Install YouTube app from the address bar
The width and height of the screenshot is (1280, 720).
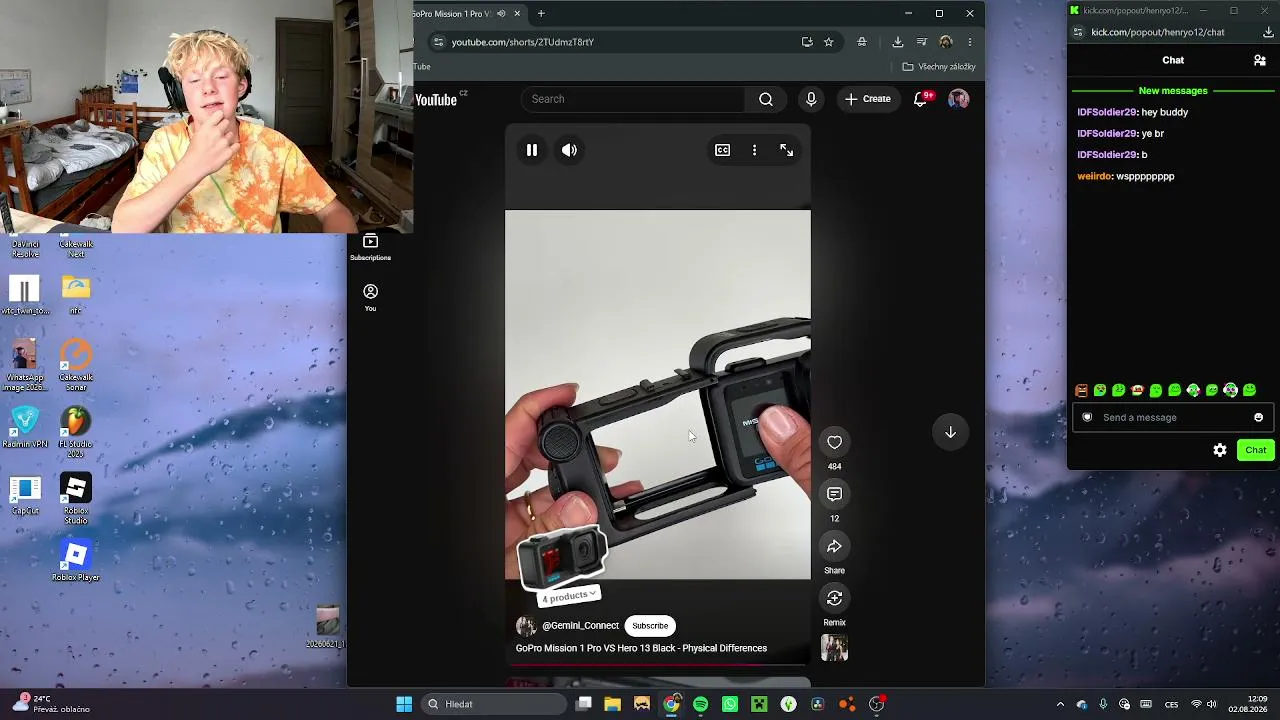(807, 42)
